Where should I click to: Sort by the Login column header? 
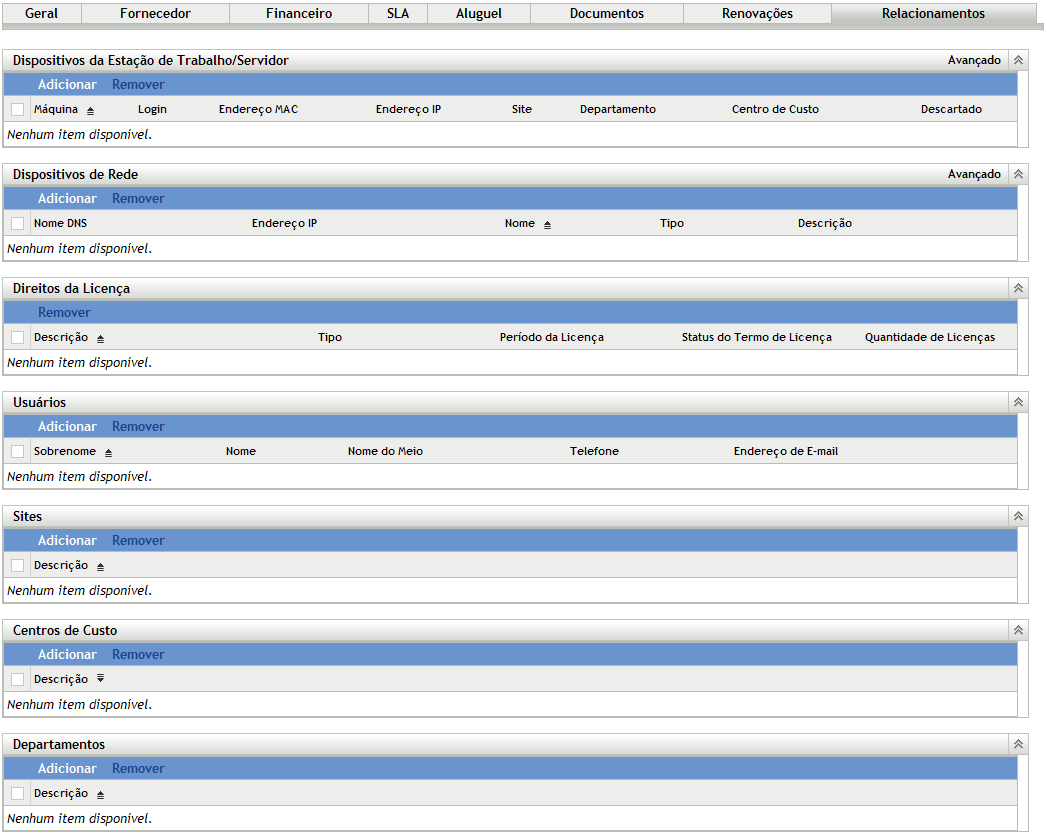pyautogui.click(x=152, y=109)
